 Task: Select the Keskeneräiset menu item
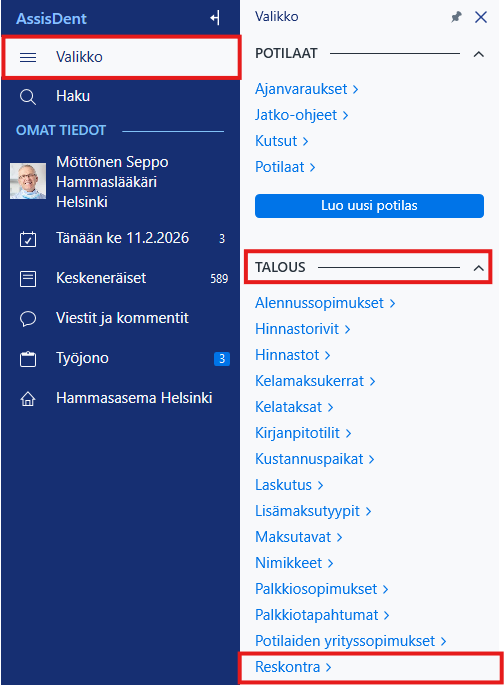pos(121,279)
